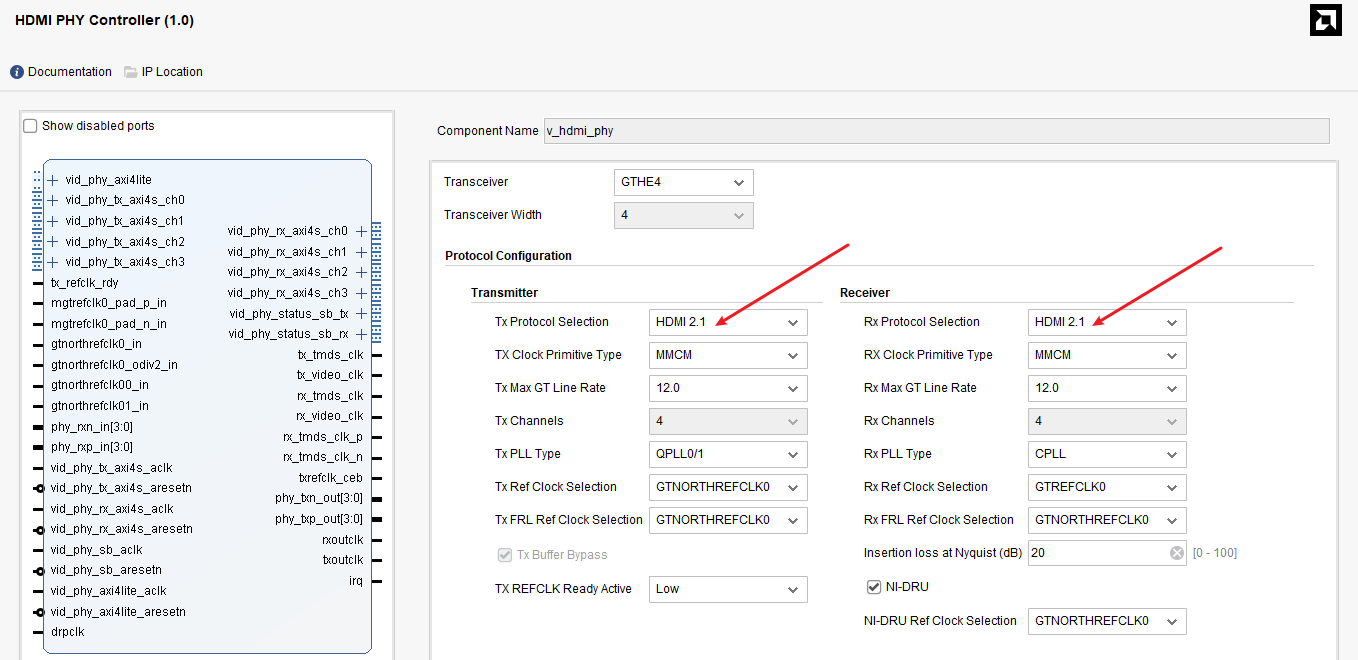Open the Transceiver GTHE4 dropdown
The height and width of the screenshot is (660, 1358).
683,182
